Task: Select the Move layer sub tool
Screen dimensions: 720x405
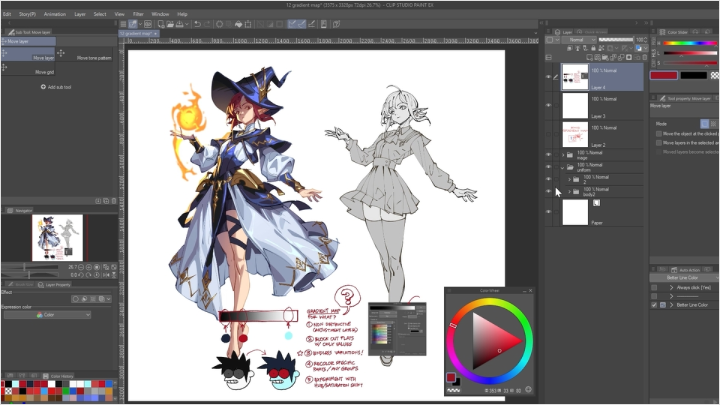Action: [28, 53]
